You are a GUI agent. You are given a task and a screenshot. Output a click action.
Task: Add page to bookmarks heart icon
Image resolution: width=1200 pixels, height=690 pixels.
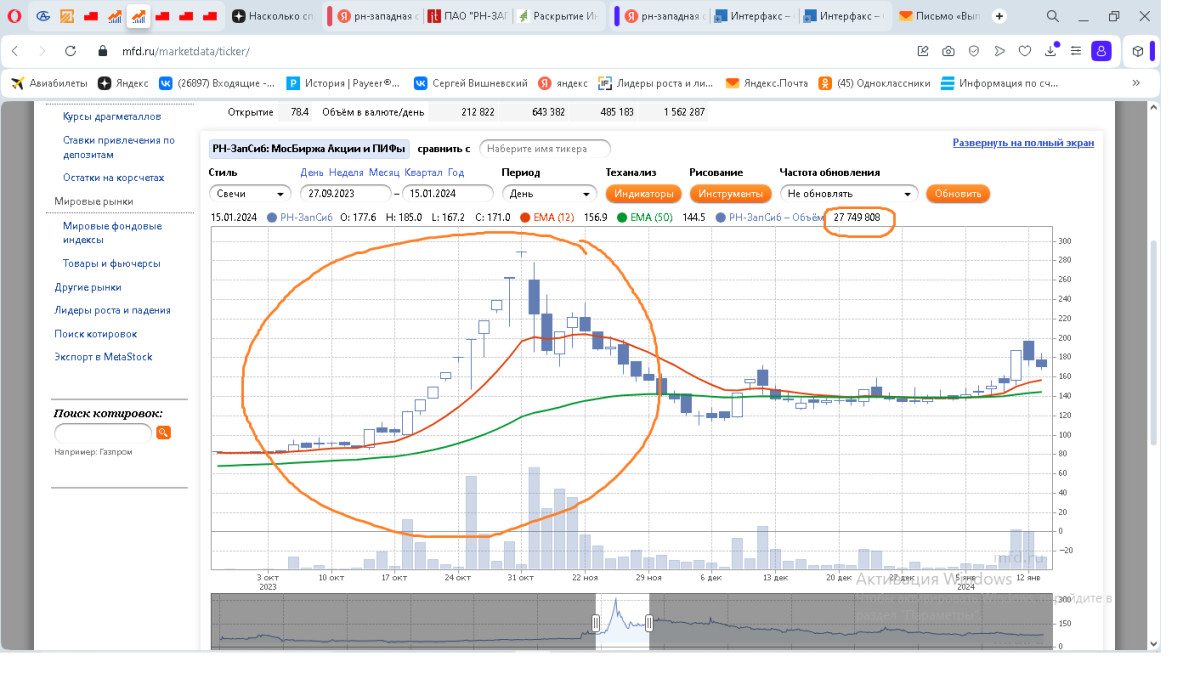(x=1025, y=51)
